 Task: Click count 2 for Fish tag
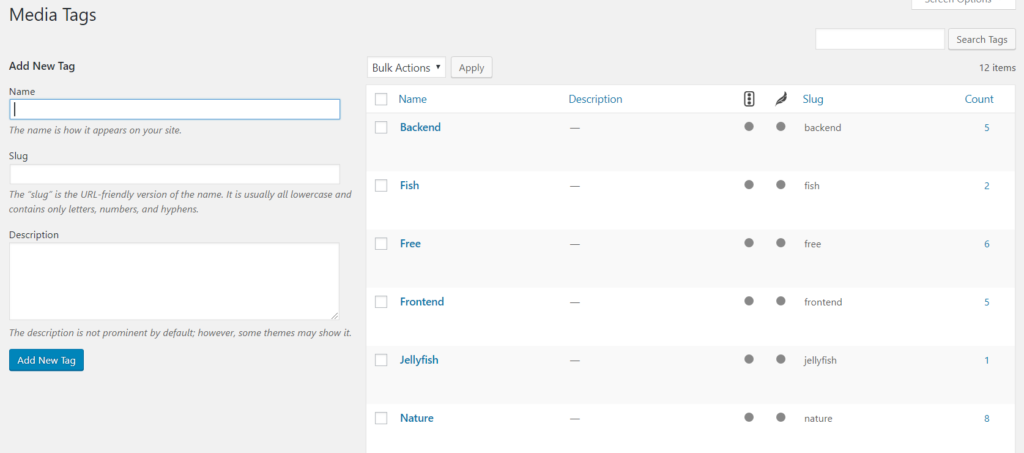tap(987, 186)
